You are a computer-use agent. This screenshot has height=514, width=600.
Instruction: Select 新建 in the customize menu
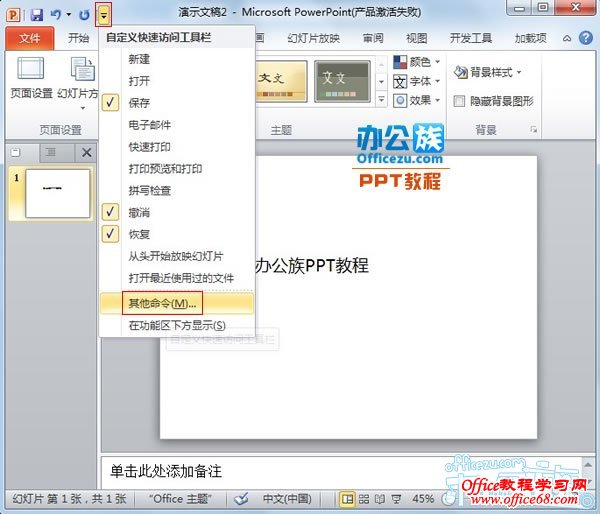click(x=177, y=59)
